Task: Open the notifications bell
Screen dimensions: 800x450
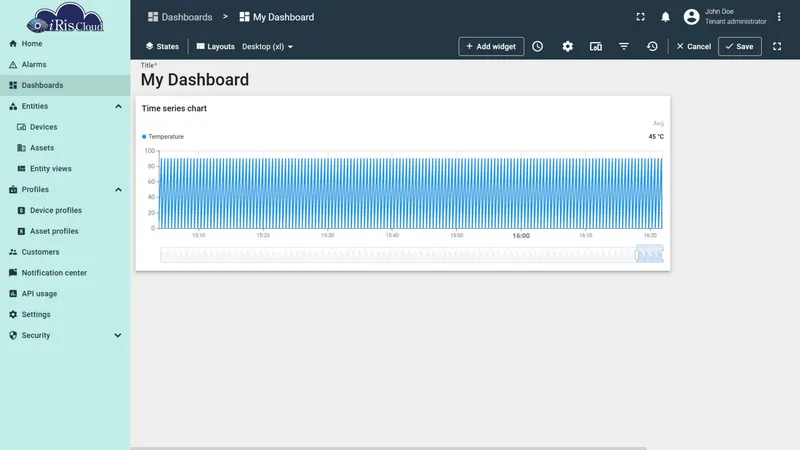Action: (665, 17)
